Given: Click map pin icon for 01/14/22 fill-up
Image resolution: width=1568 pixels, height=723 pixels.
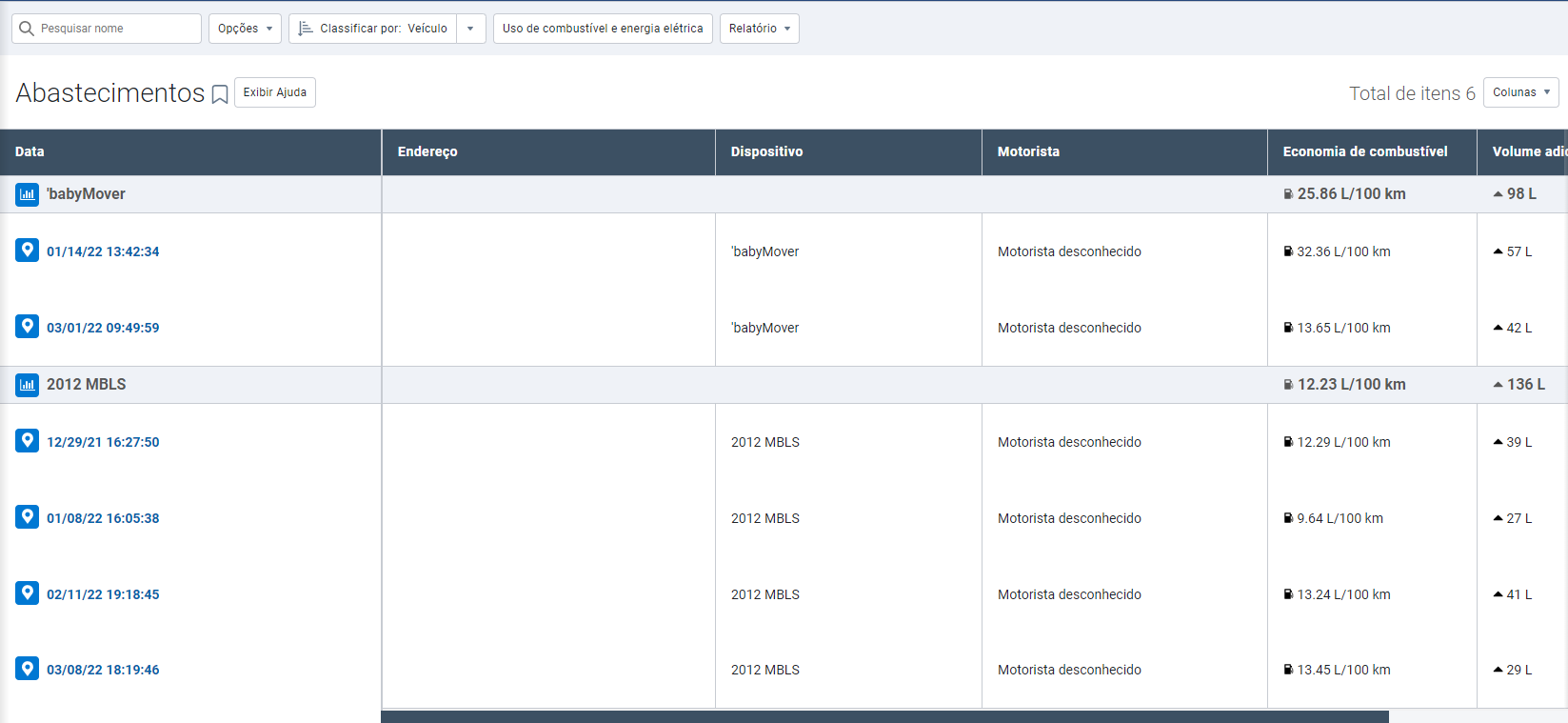Looking at the screenshot, I should 28,251.
